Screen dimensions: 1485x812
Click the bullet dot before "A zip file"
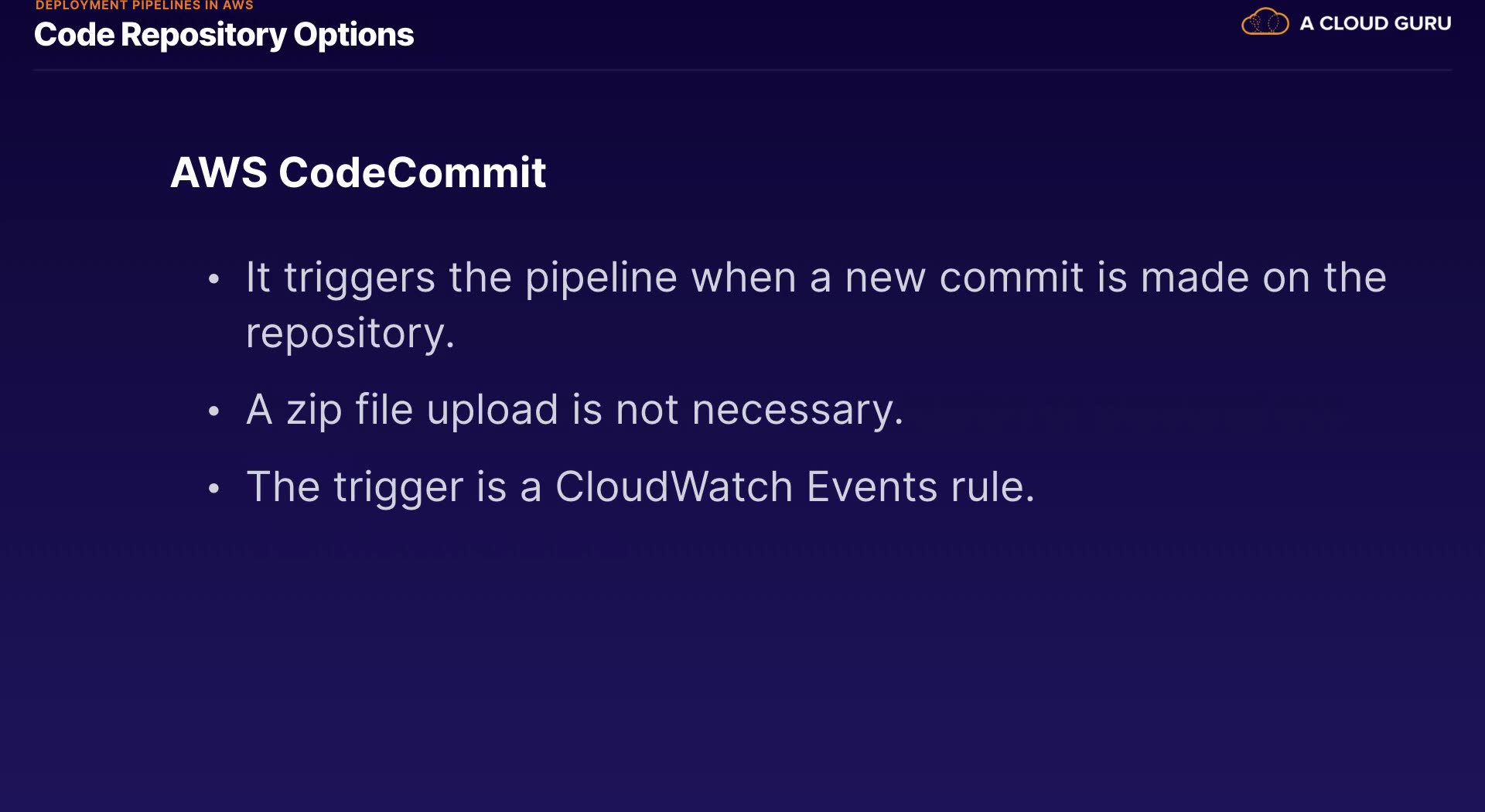(214, 411)
